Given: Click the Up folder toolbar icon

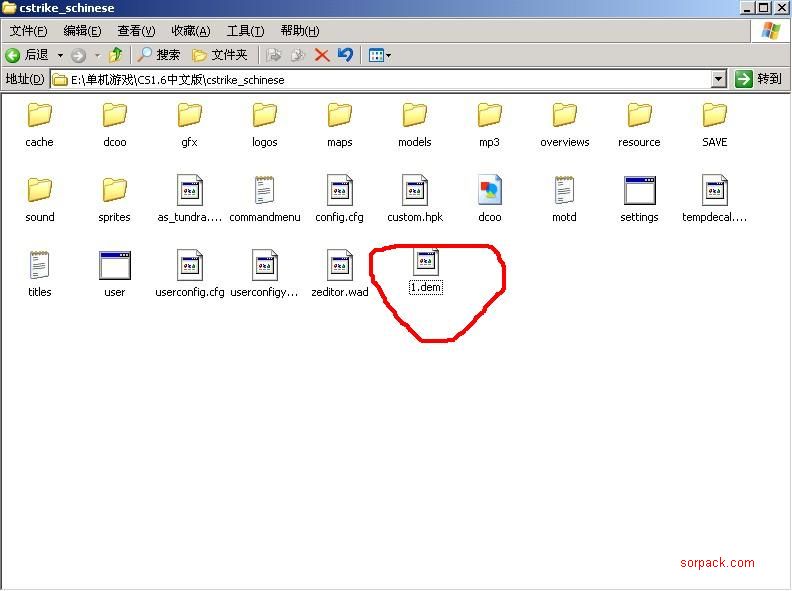Looking at the screenshot, I should pos(116,55).
